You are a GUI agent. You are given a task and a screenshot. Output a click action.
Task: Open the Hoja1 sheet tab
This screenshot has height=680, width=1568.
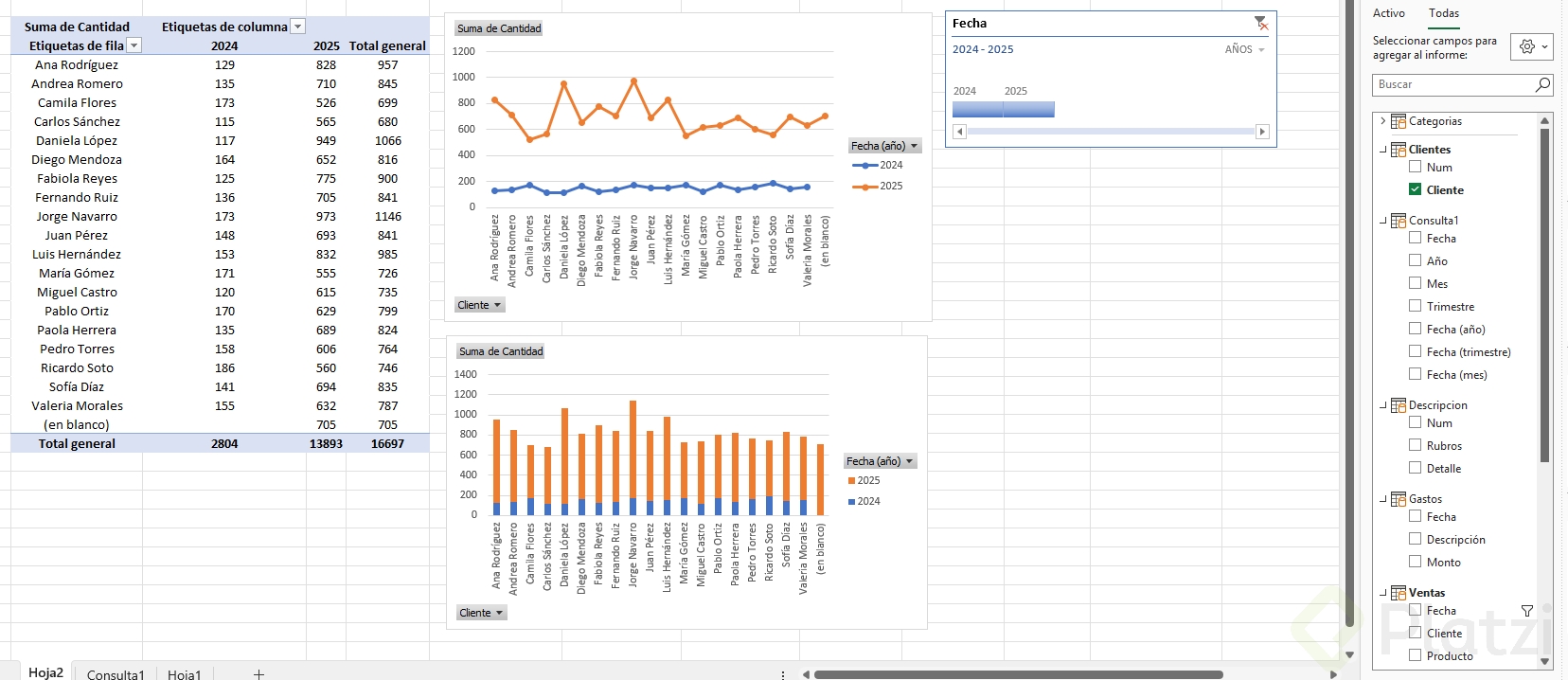185,674
